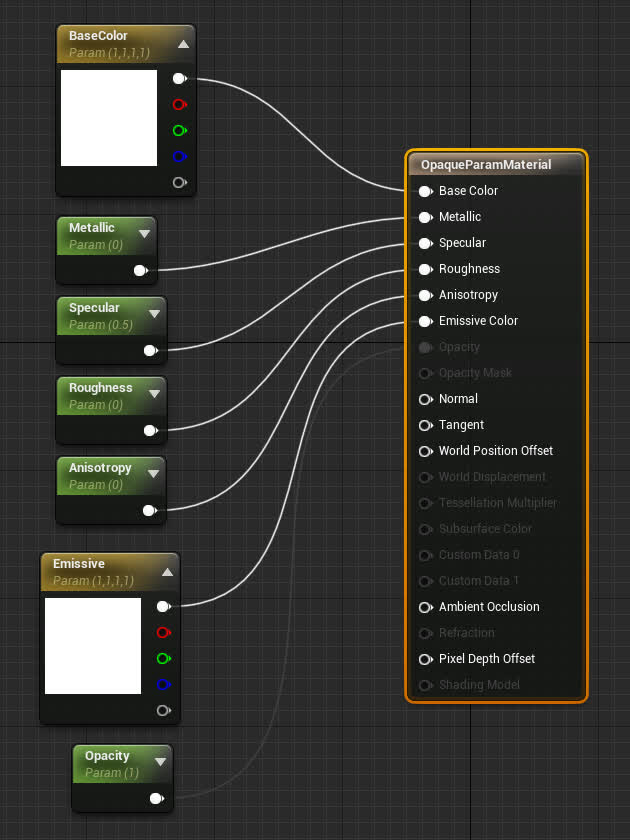Expand the Opacity node dropdown arrow
The width and height of the screenshot is (630, 840).
click(160, 762)
